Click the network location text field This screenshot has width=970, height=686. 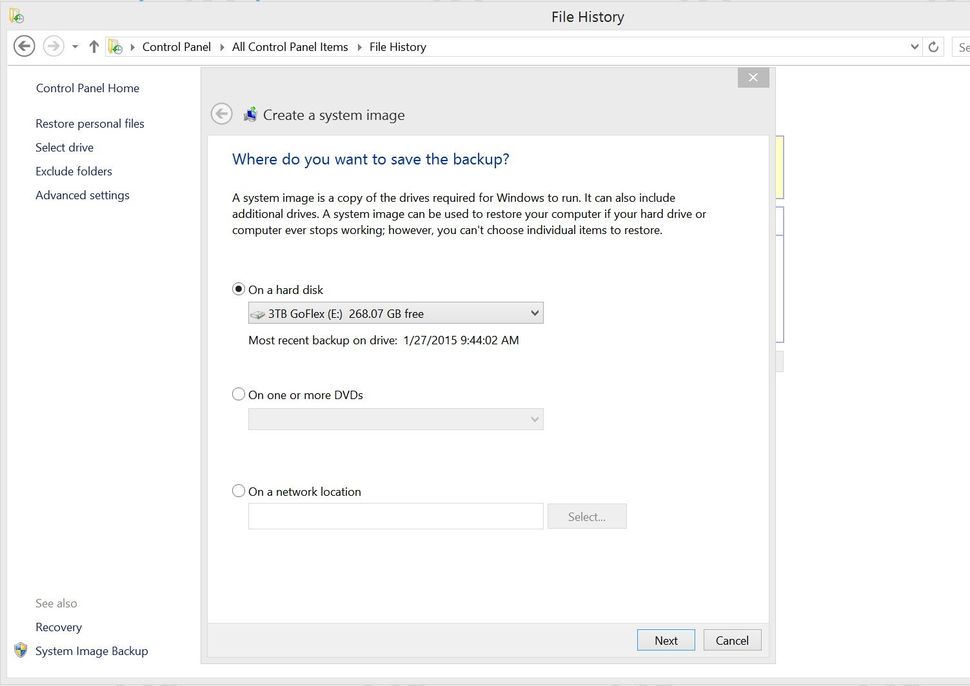pyautogui.click(x=395, y=516)
